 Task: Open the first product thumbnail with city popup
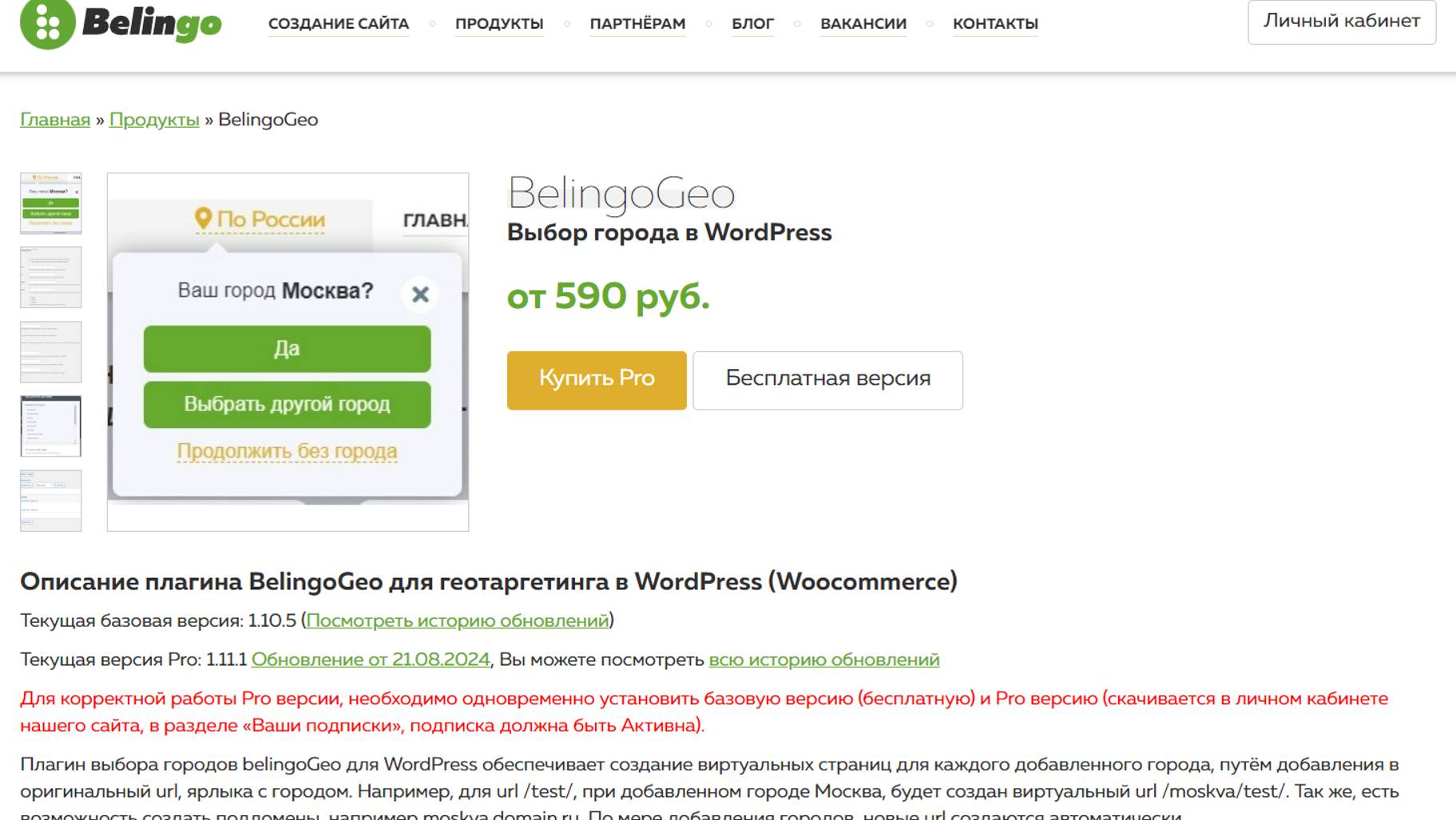coord(50,203)
